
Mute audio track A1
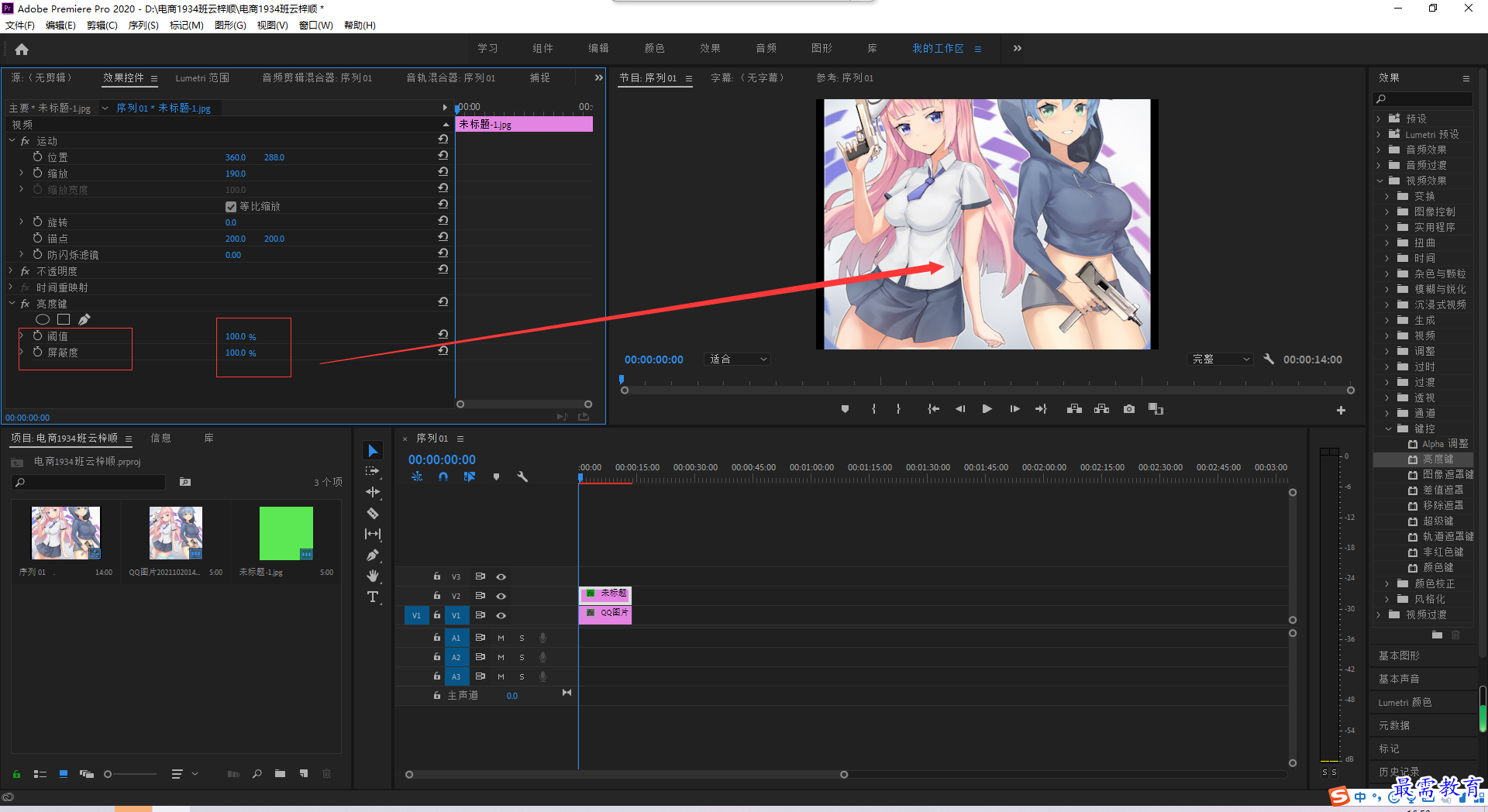(501, 638)
